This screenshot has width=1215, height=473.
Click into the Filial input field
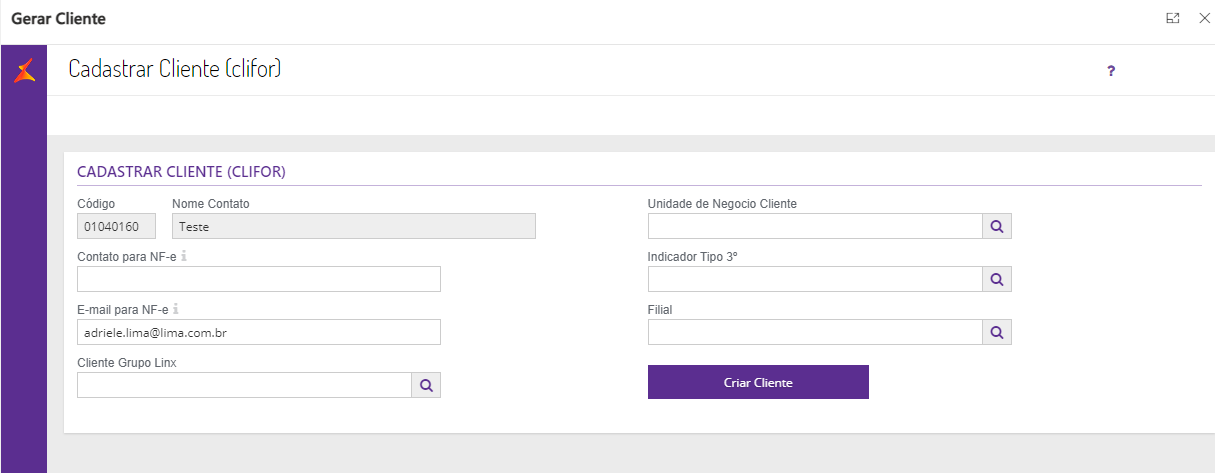(815, 332)
